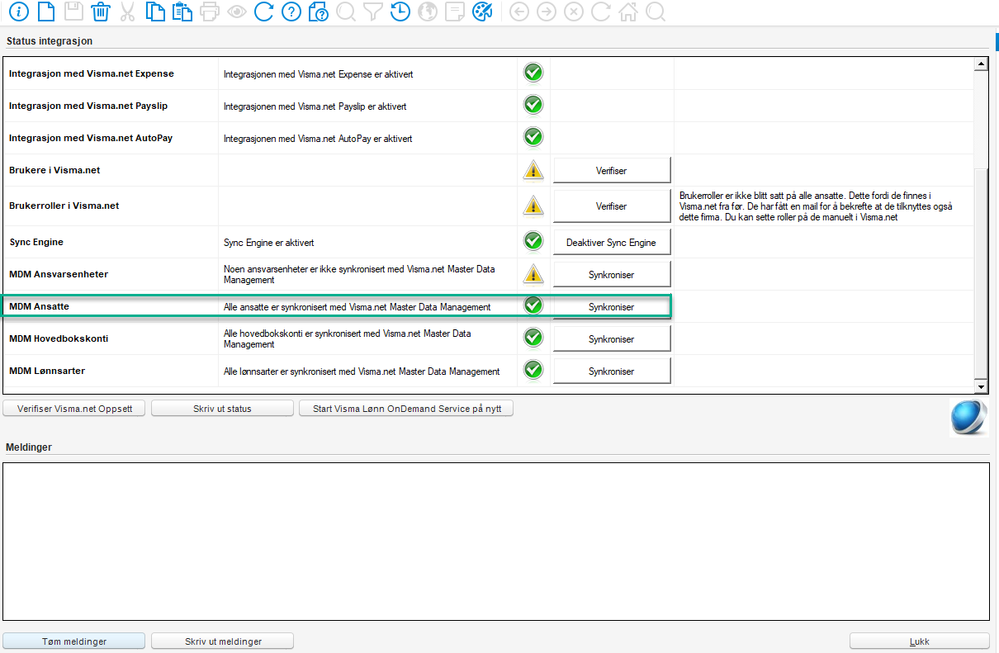This screenshot has height=653, width=999.
Task: Click the grey magnifier search icon after document help
Action: coord(346,11)
